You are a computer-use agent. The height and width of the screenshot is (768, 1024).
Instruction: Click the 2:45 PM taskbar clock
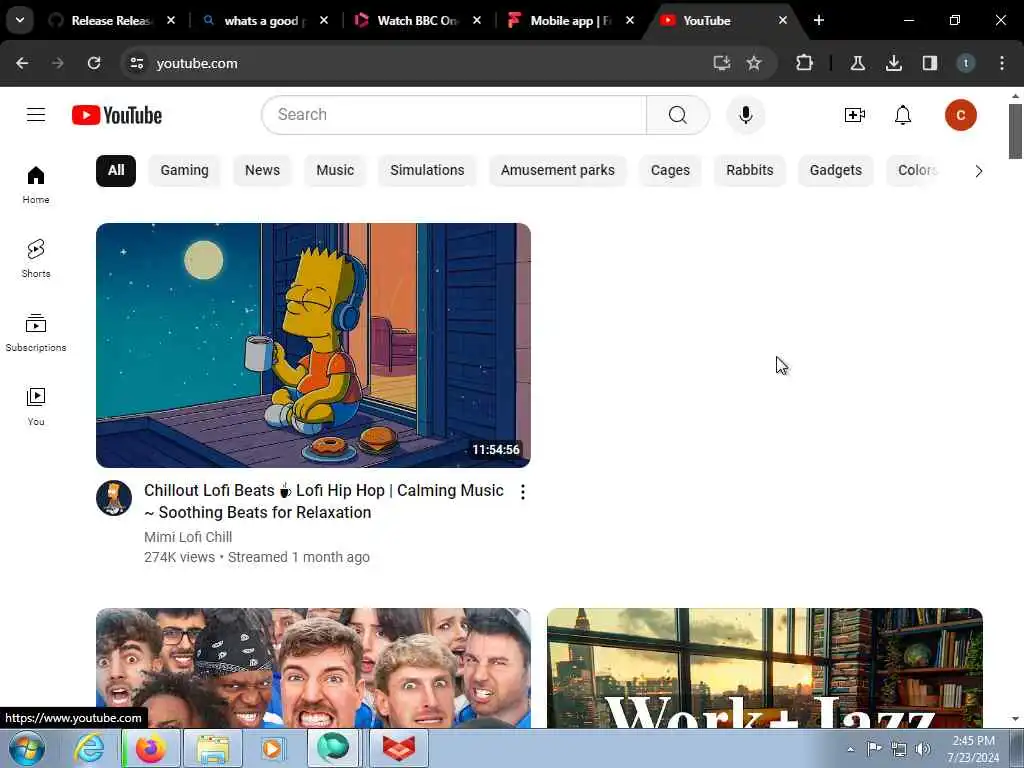(x=973, y=749)
